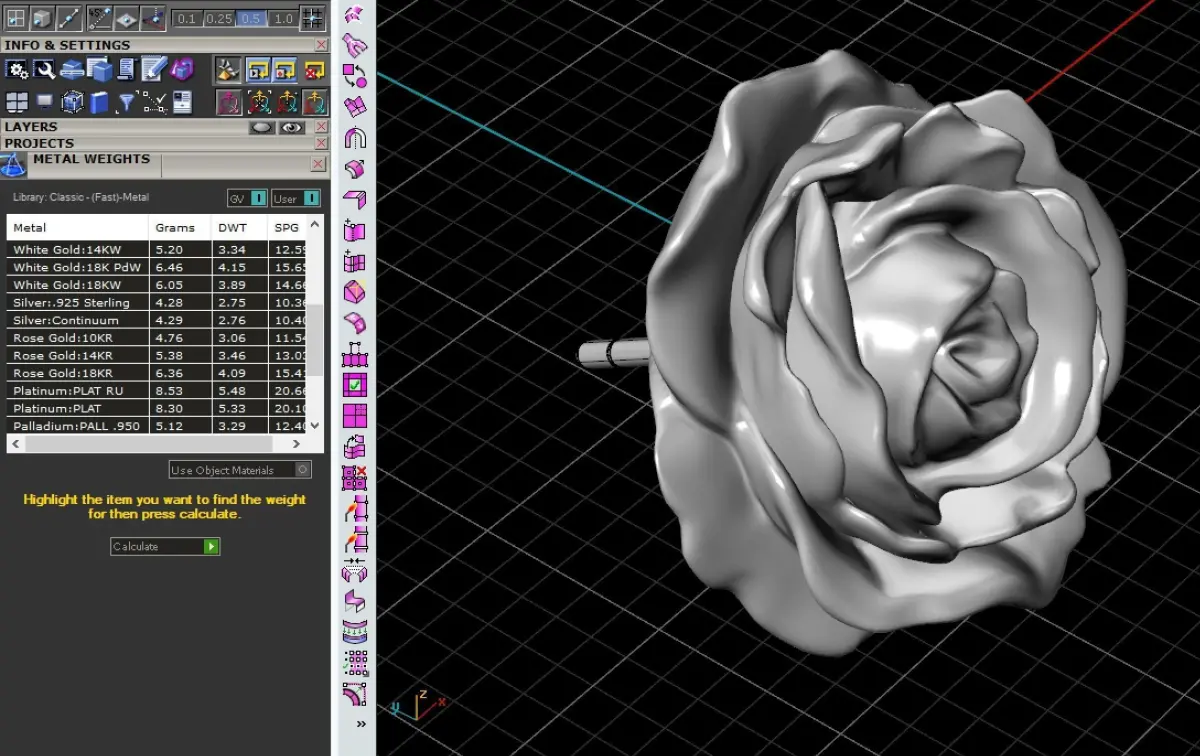Open the wrench settings icon

click(44, 69)
